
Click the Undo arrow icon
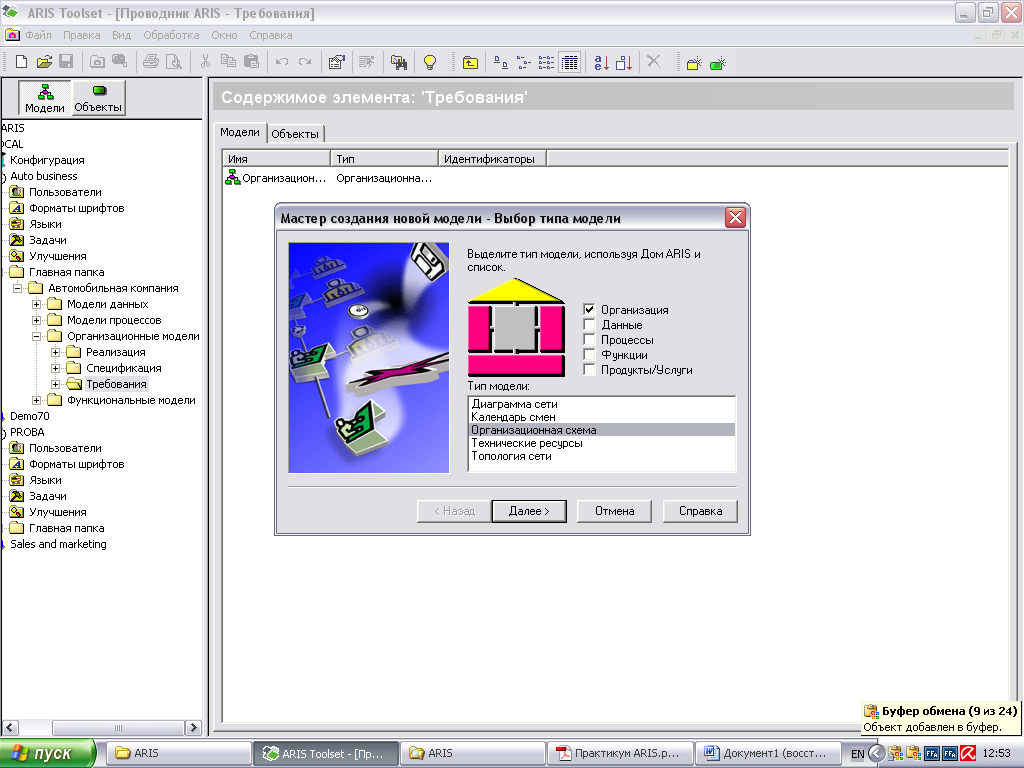(x=282, y=62)
